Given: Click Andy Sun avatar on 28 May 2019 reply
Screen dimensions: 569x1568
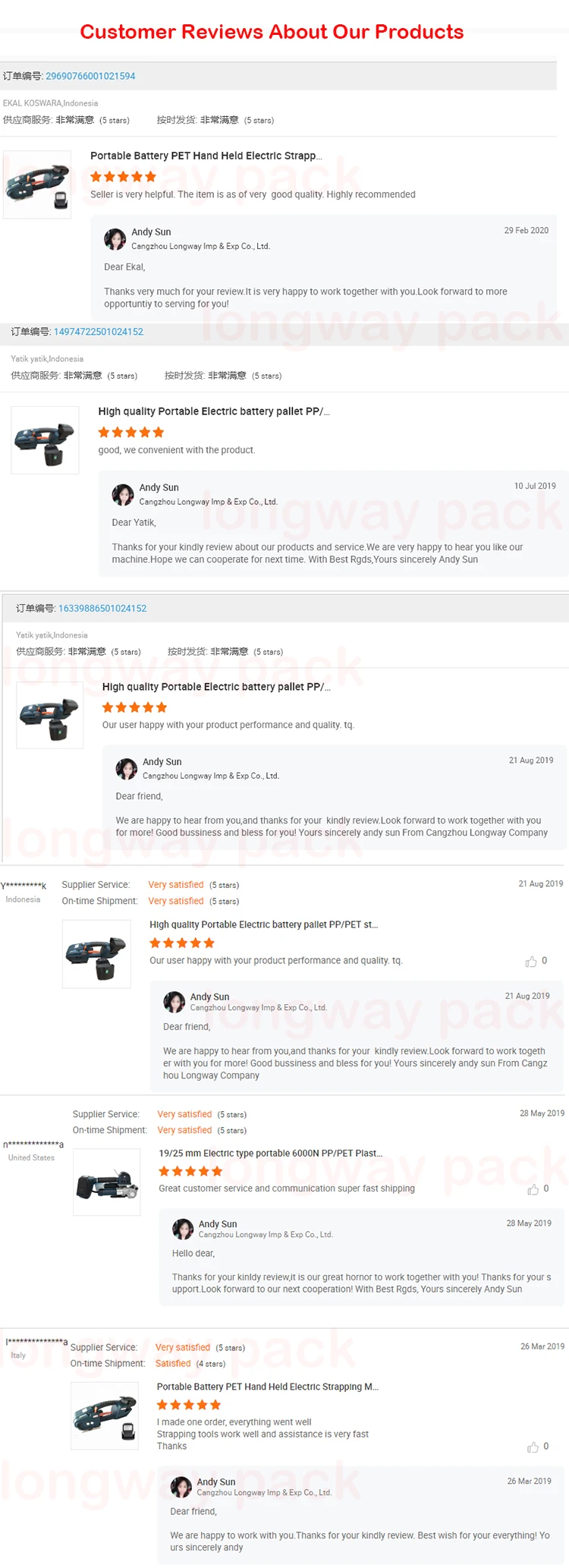Looking at the screenshot, I should [183, 1229].
